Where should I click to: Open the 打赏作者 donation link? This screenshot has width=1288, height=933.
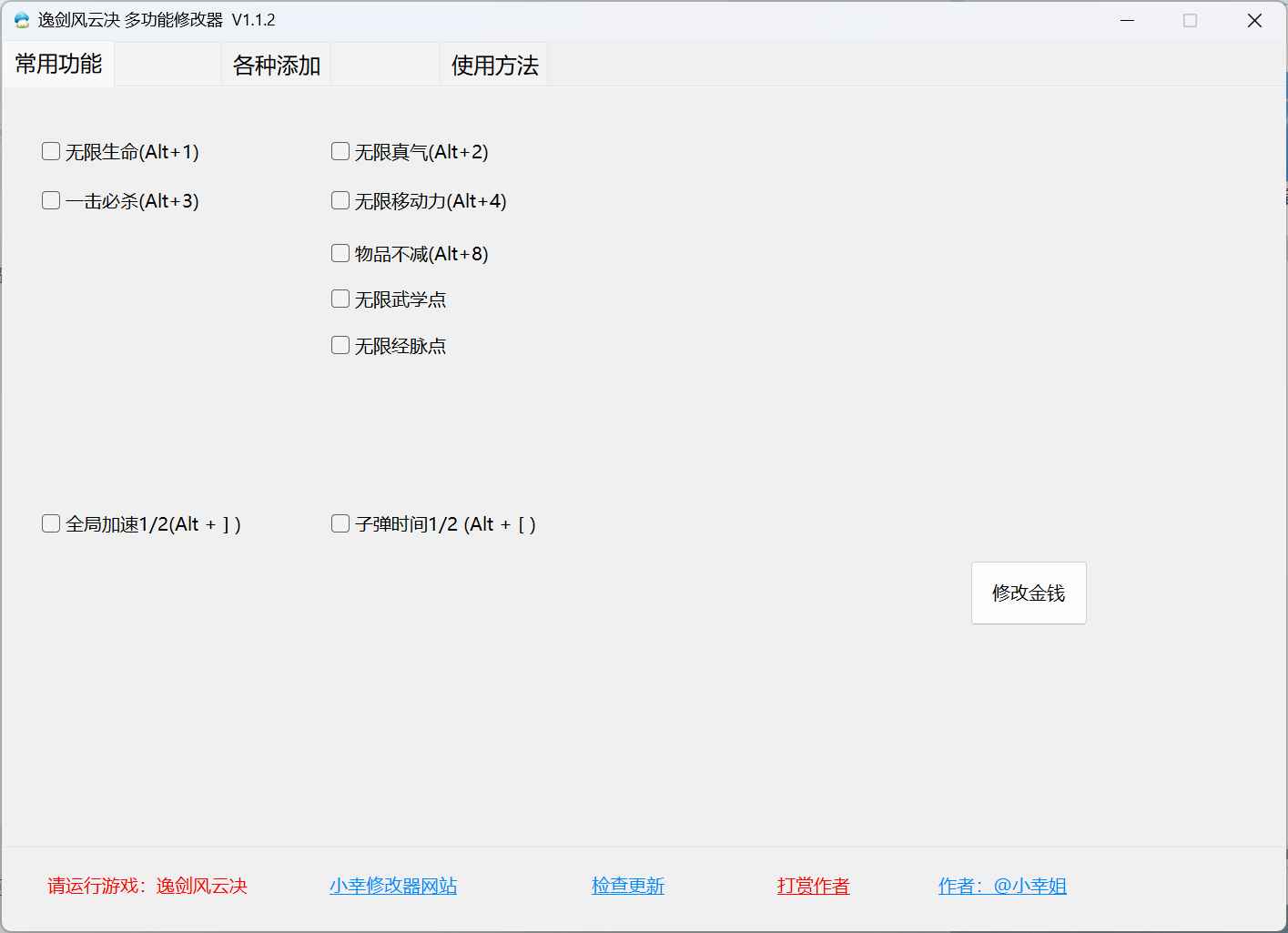813,886
